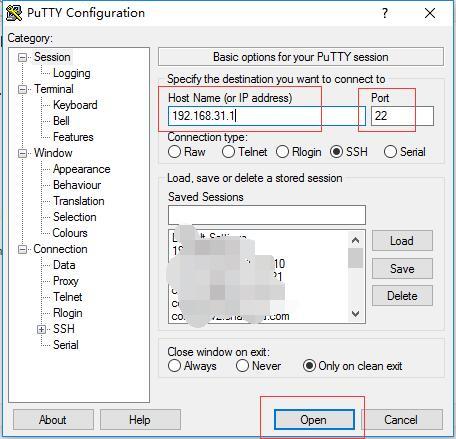Screen dimensions: 456x439
Task: Open the Appearance settings category
Action: pyautogui.click(x=82, y=169)
